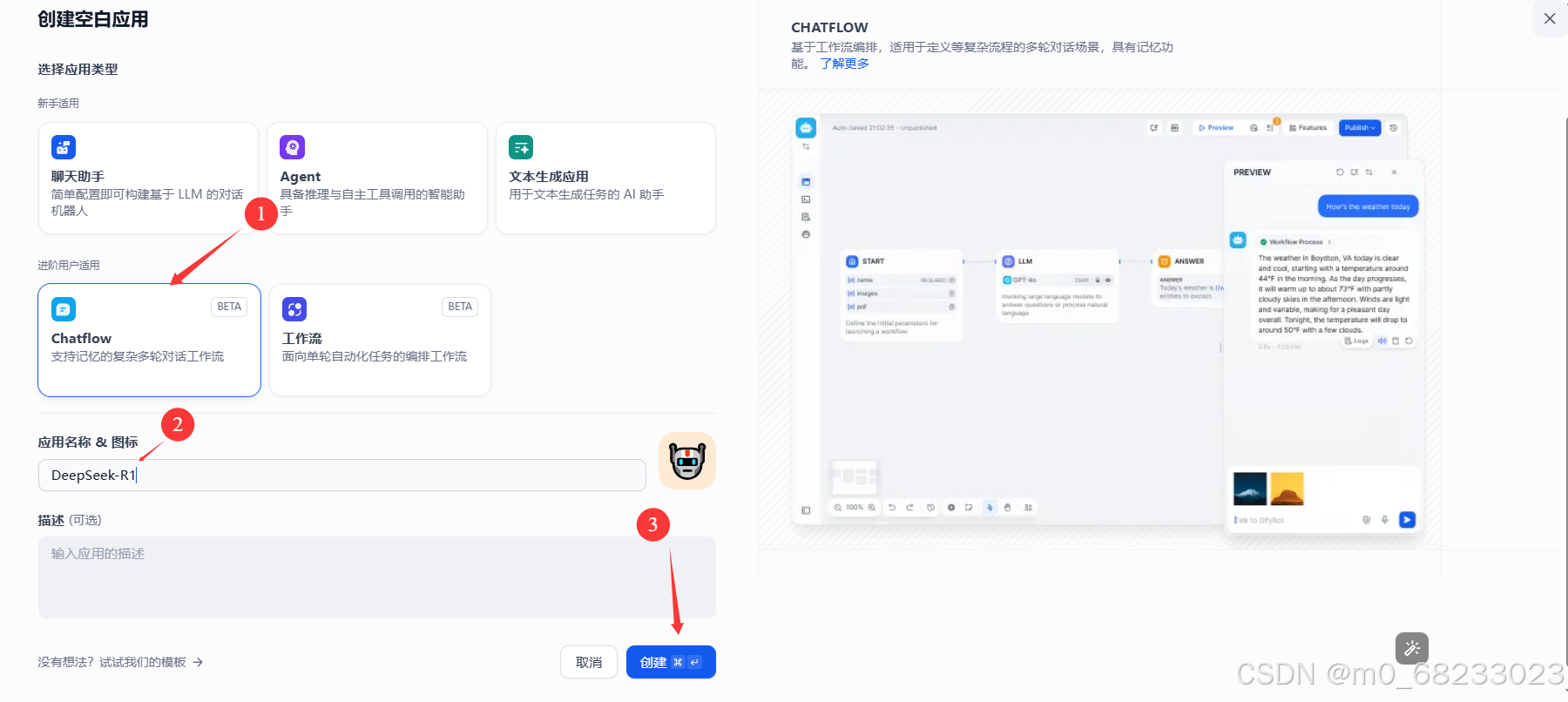Select the Chatflow app type card
The height and width of the screenshot is (702, 1568).
pyautogui.click(x=149, y=340)
